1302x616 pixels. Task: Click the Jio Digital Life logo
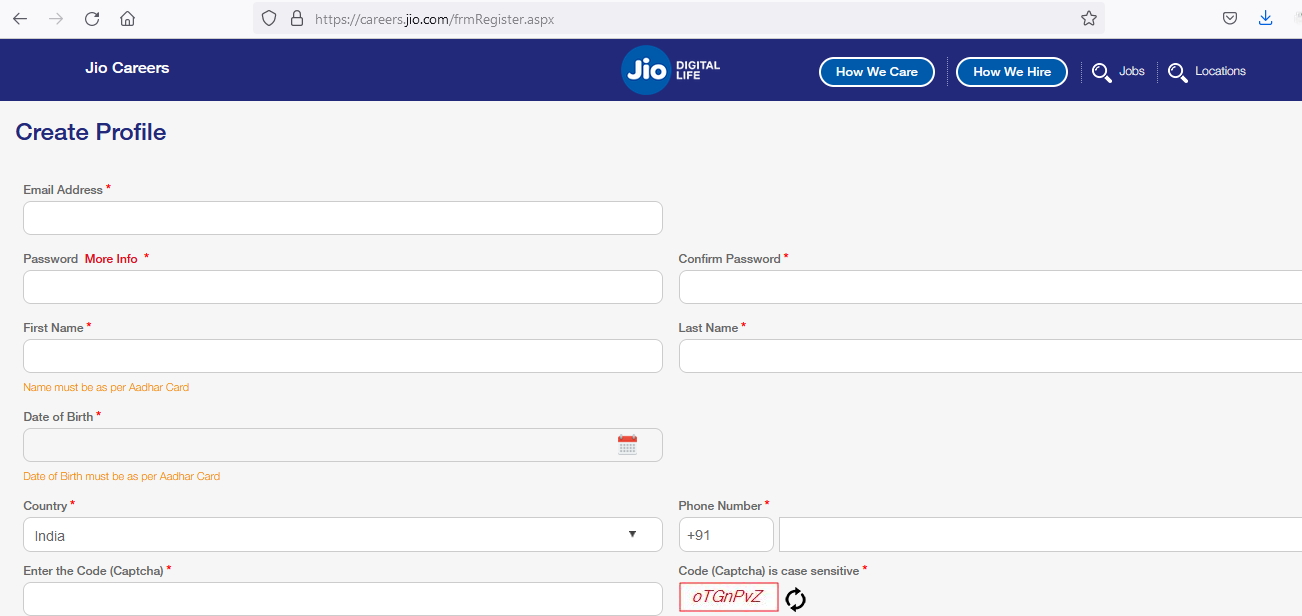point(670,71)
